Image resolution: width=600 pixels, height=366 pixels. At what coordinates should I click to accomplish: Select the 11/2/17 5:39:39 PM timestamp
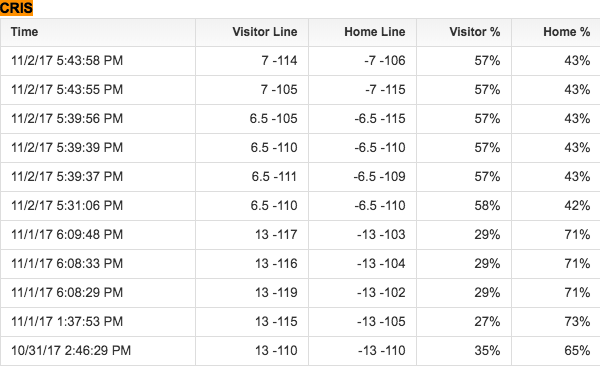coord(67,147)
